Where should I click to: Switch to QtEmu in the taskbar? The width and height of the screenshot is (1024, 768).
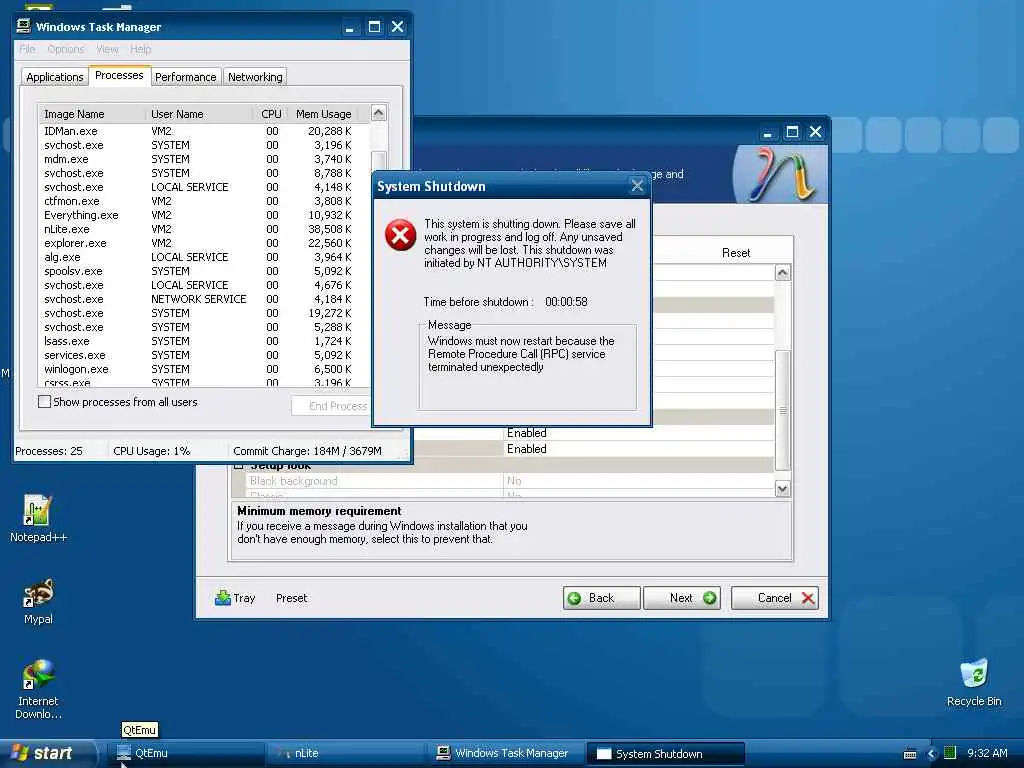[186, 753]
